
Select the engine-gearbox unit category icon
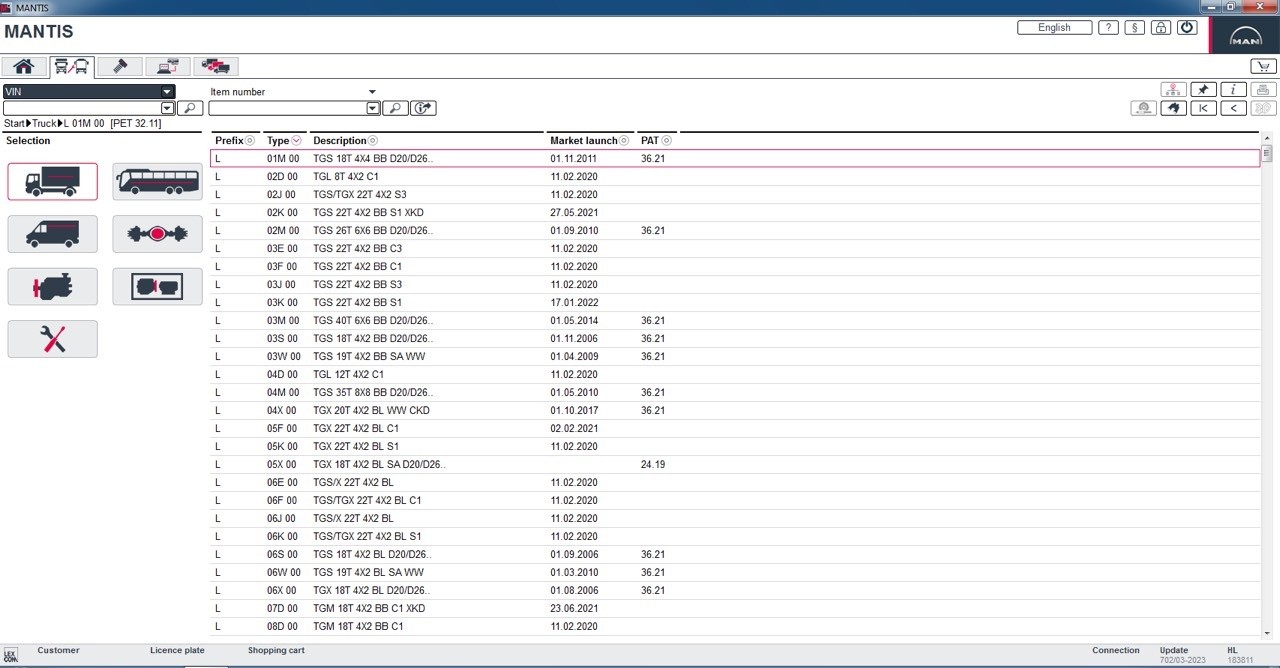click(157, 287)
